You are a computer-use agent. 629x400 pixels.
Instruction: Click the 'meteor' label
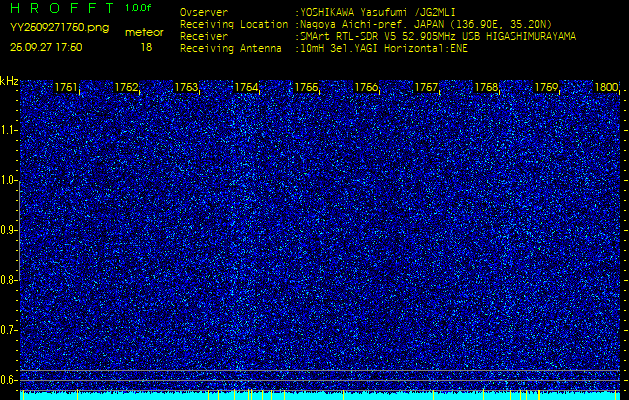tap(144, 33)
